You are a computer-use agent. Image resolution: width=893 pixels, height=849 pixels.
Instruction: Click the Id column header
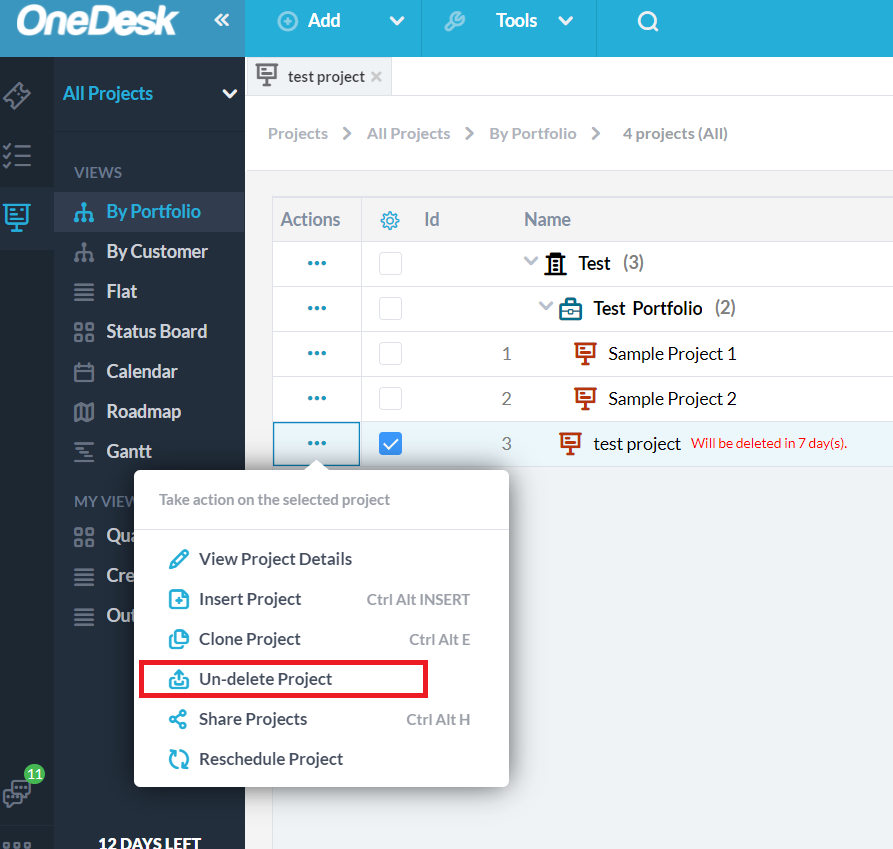[x=432, y=220]
